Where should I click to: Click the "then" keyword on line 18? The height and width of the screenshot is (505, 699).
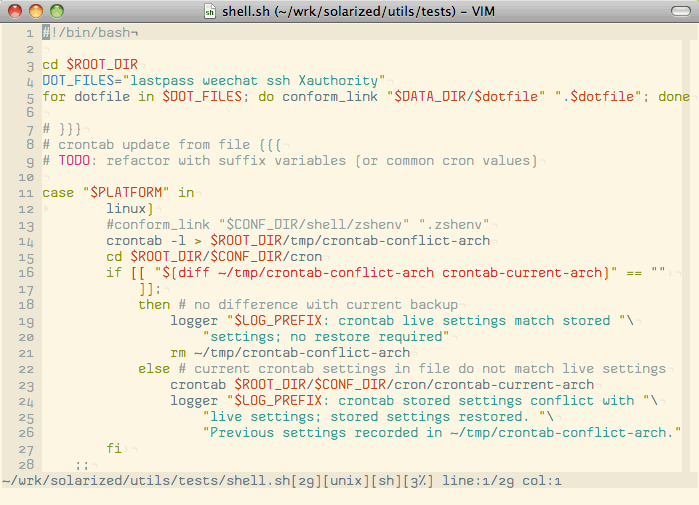(154, 305)
